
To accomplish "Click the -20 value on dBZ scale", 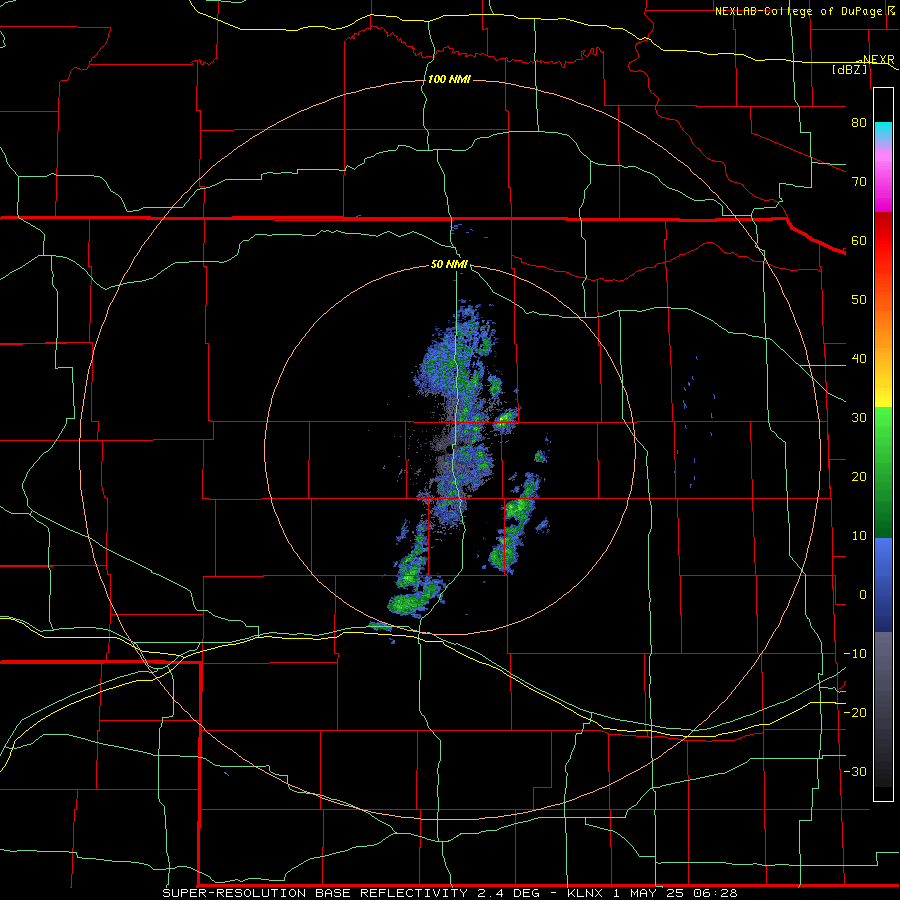I will click(855, 713).
